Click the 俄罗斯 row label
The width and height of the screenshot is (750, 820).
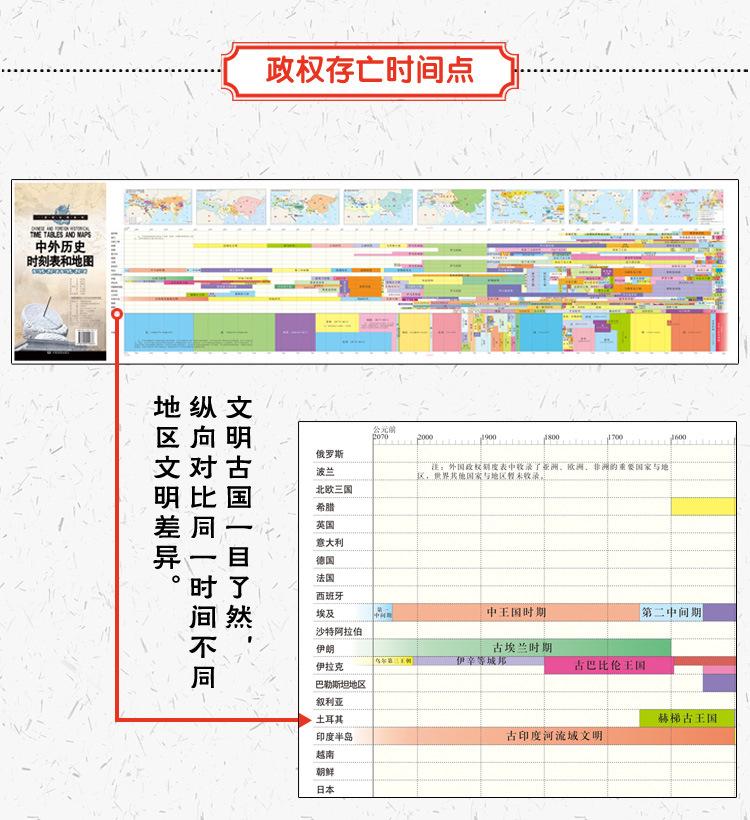pyautogui.click(x=330, y=454)
